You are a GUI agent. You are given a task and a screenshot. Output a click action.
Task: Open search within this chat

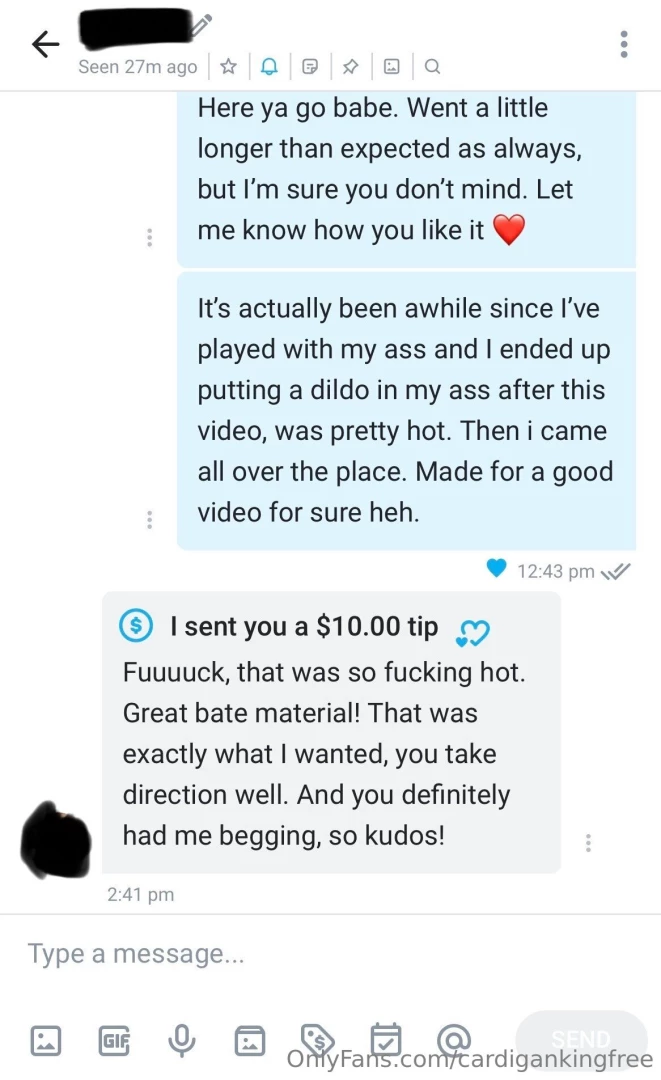pyautogui.click(x=431, y=66)
